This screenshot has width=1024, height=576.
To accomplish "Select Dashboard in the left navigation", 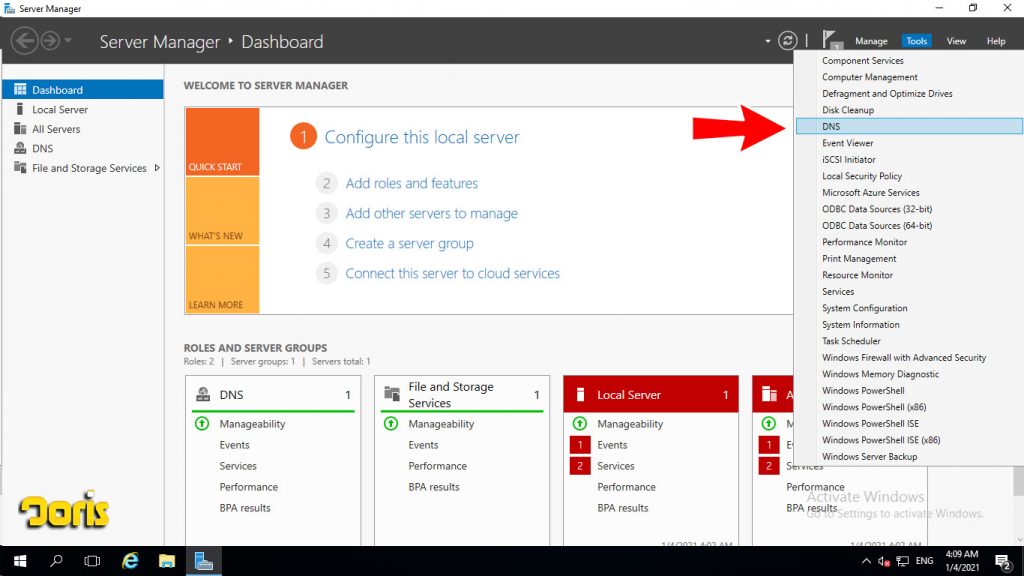I will (83, 89).
